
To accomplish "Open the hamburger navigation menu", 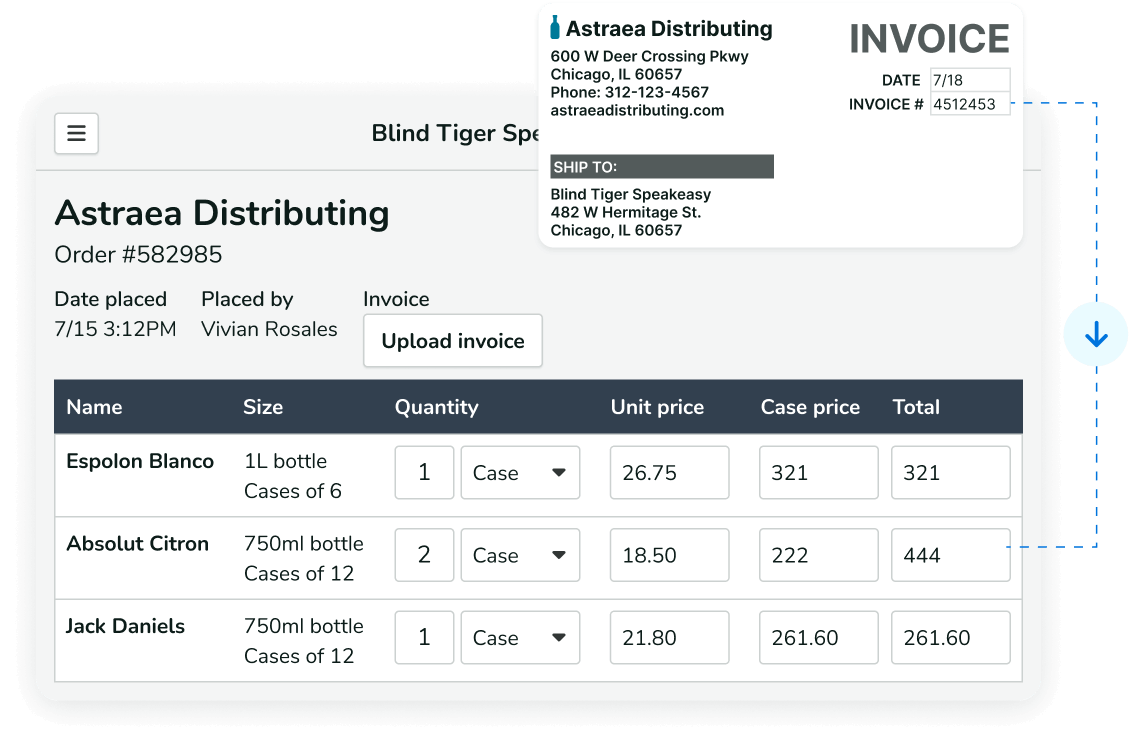I will pos(76,133).
